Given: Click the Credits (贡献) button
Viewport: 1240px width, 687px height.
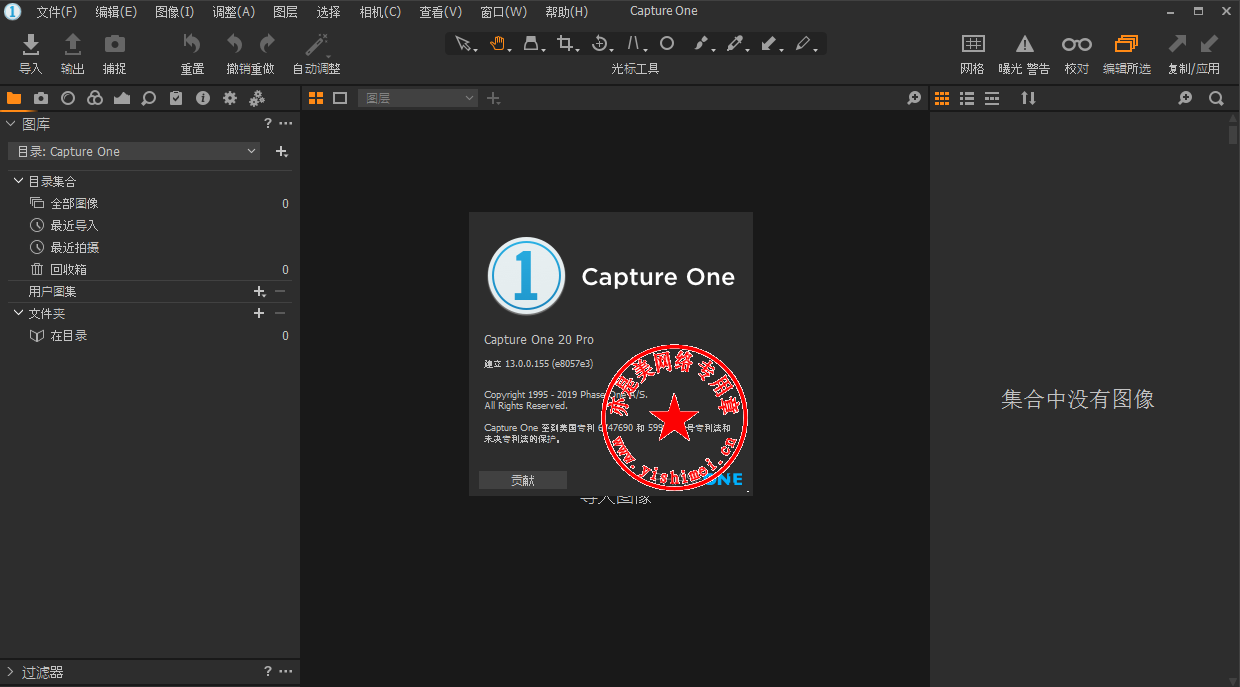Looking at the screenshot, I should (523, 480).
